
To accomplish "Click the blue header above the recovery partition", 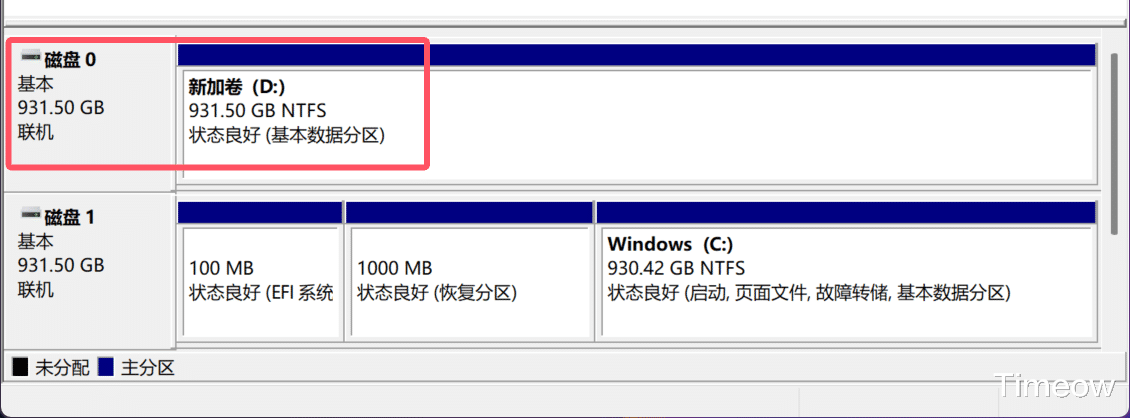I will 468,212.
